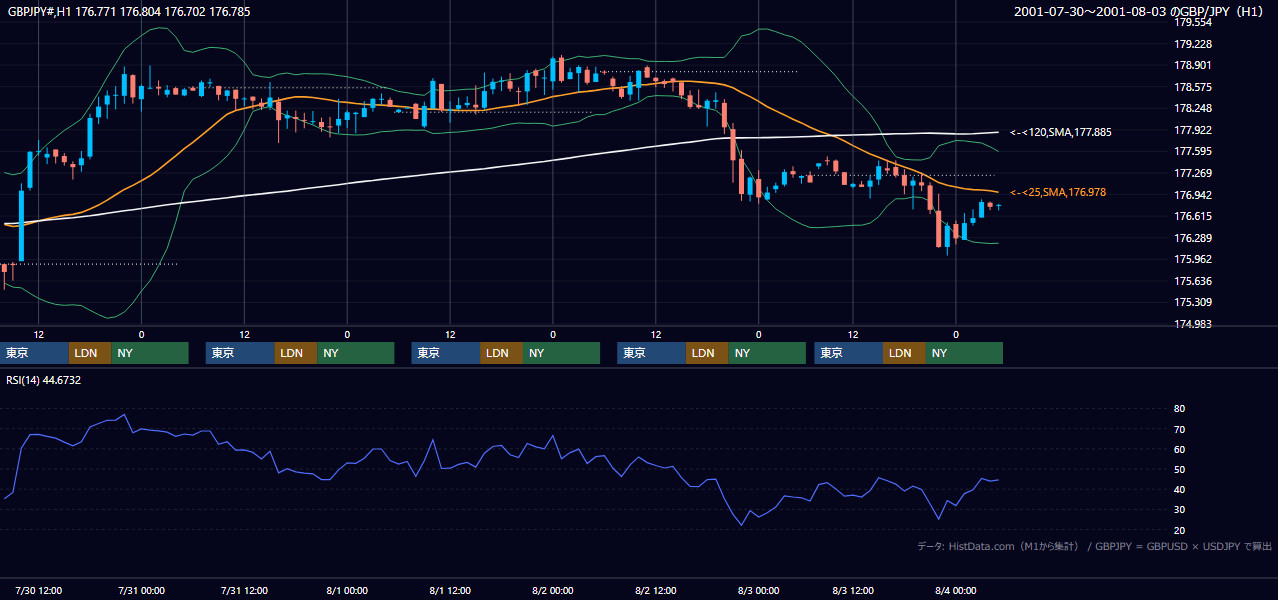
Task: Click price axis label 177.595
Action: pos(1192,151)
